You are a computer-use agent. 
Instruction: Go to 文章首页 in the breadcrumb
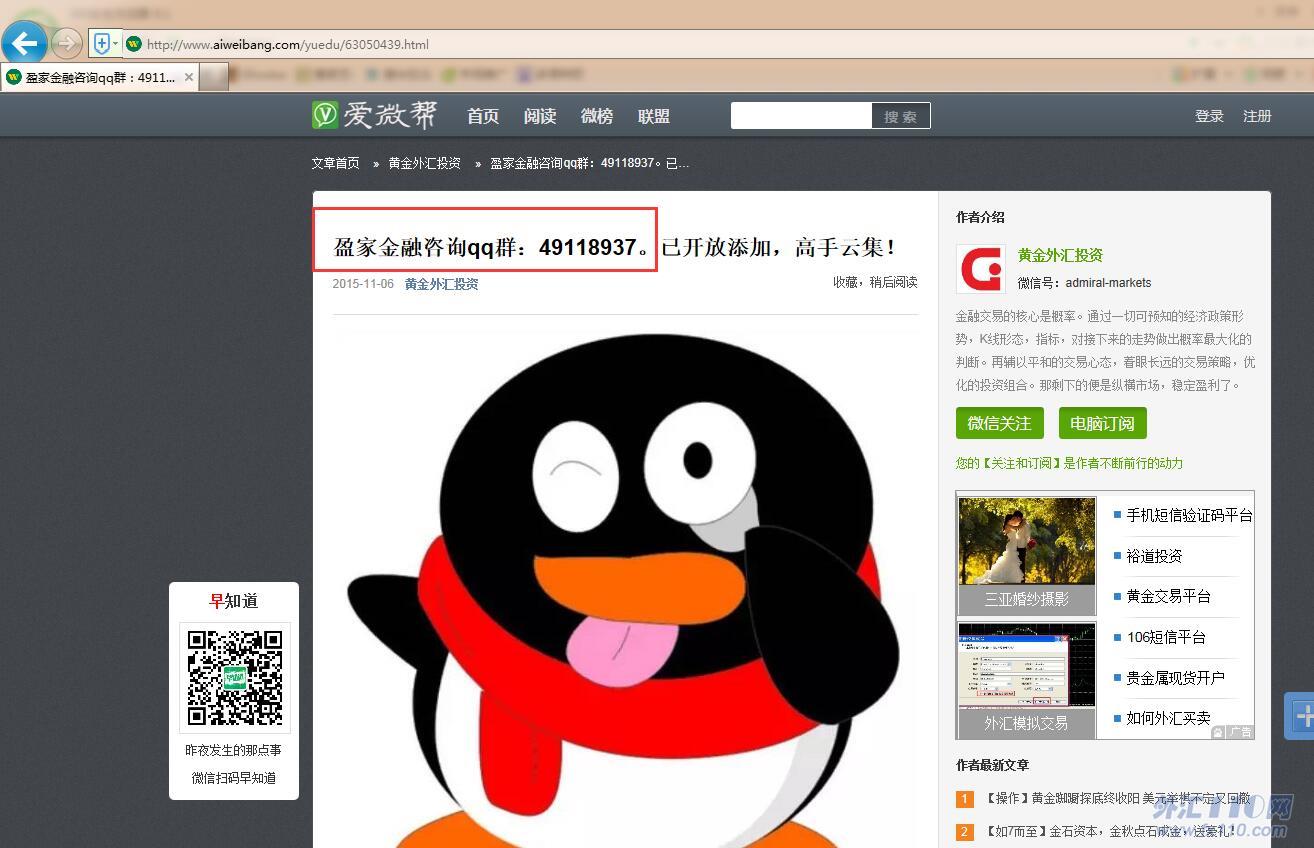pyautogui.click(x=335, y=163)
